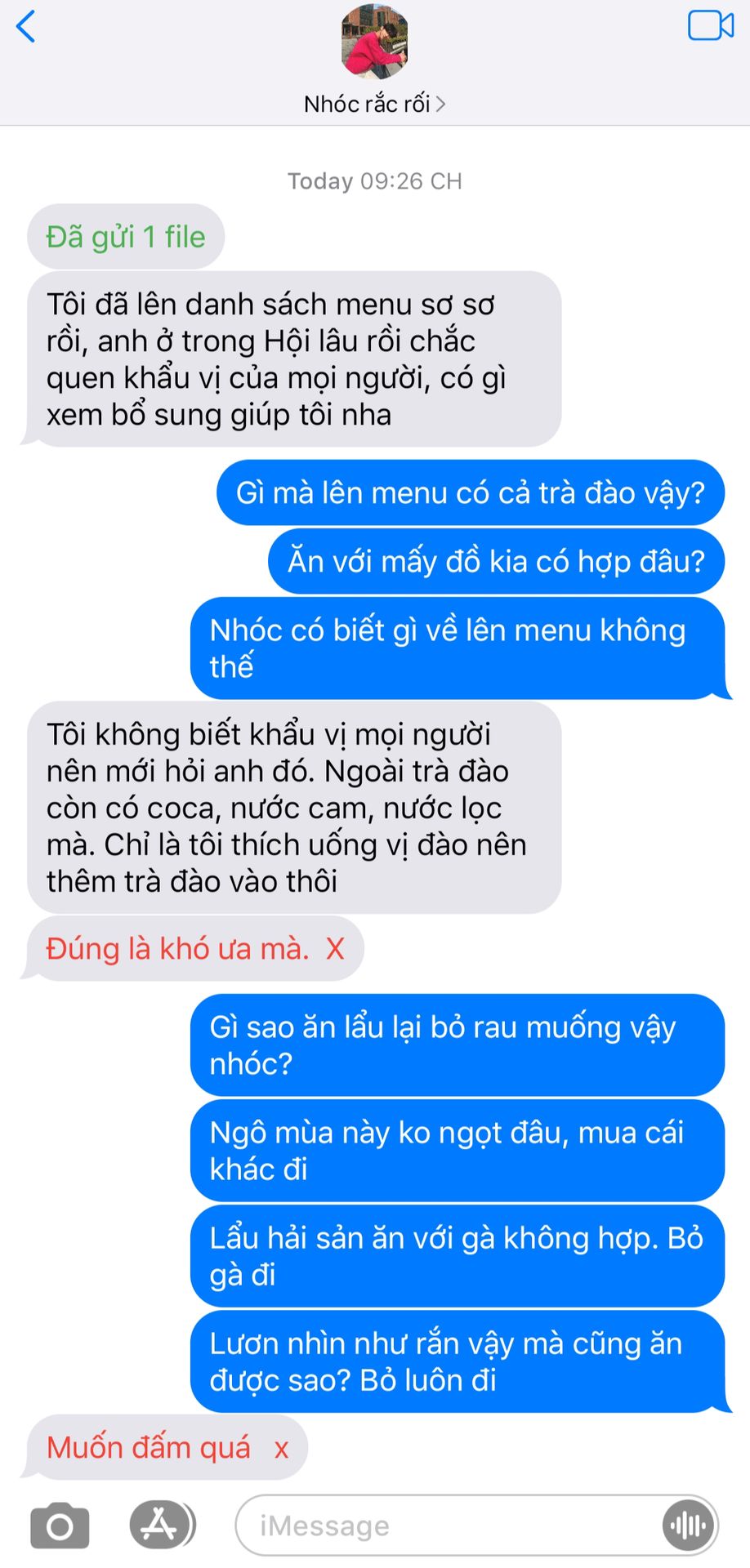
Task: Select the message about the danh sách menu
Action: (294, 359)
